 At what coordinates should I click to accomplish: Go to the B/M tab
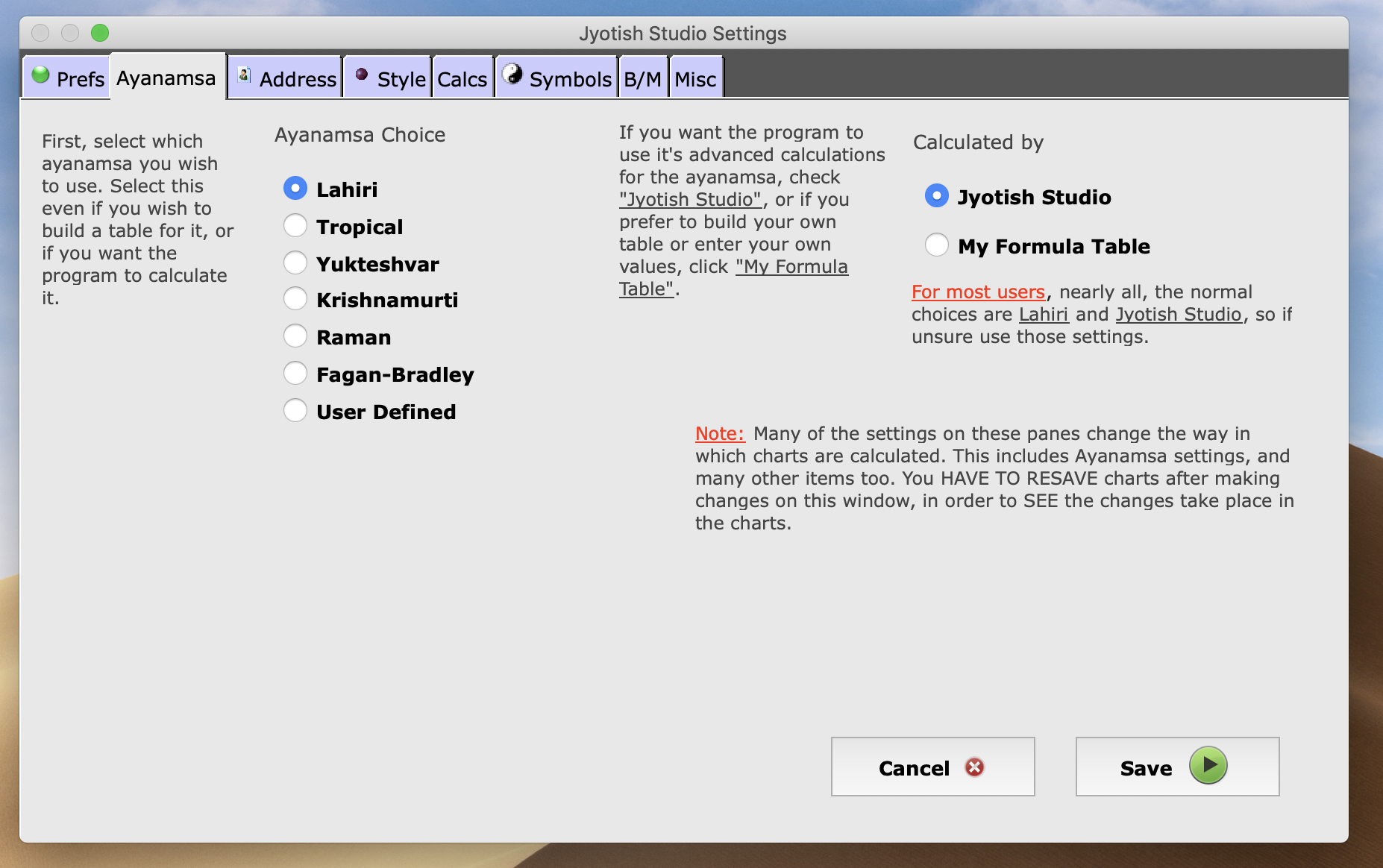[642, 79]
